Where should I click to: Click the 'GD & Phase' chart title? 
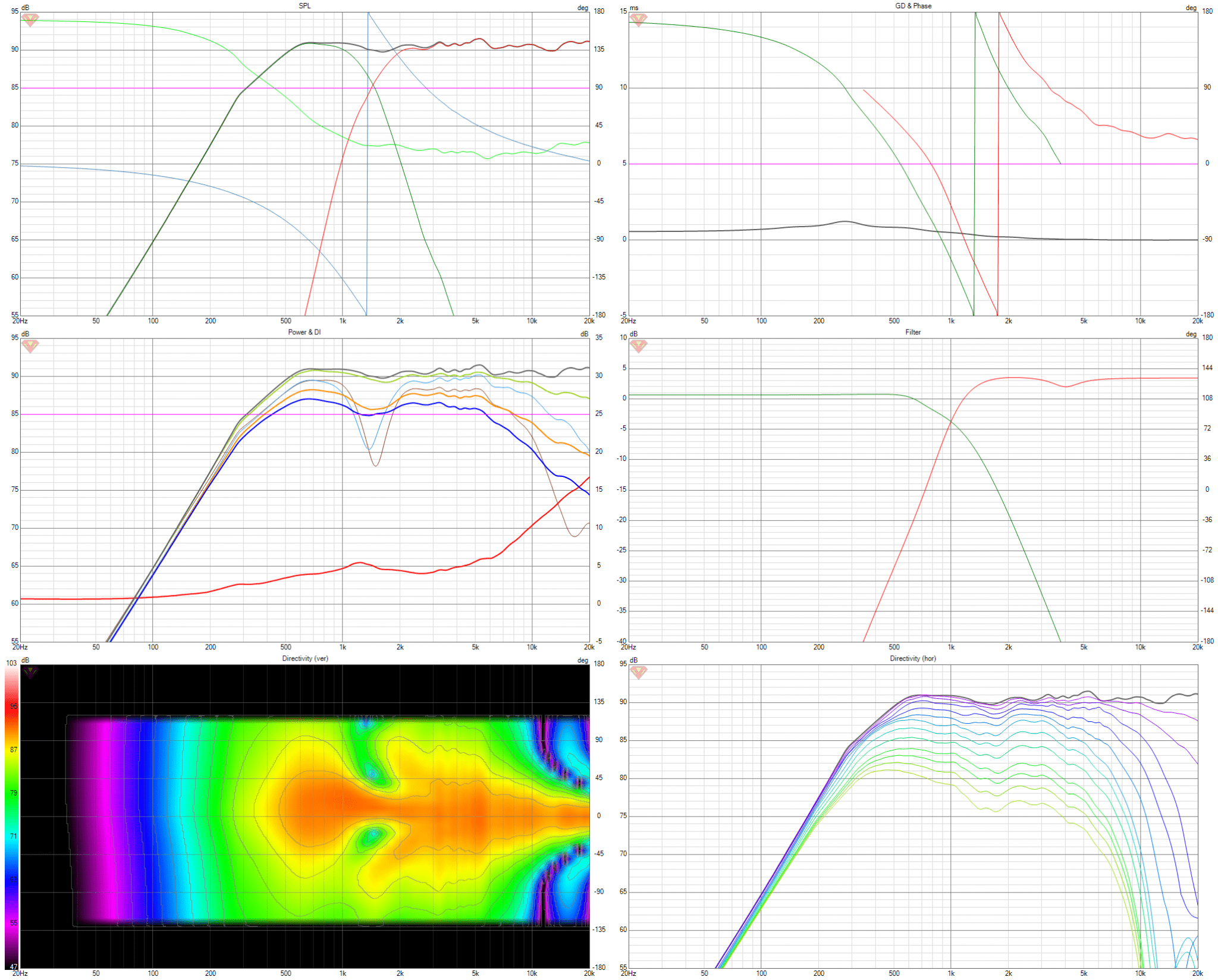pos(913,6)
